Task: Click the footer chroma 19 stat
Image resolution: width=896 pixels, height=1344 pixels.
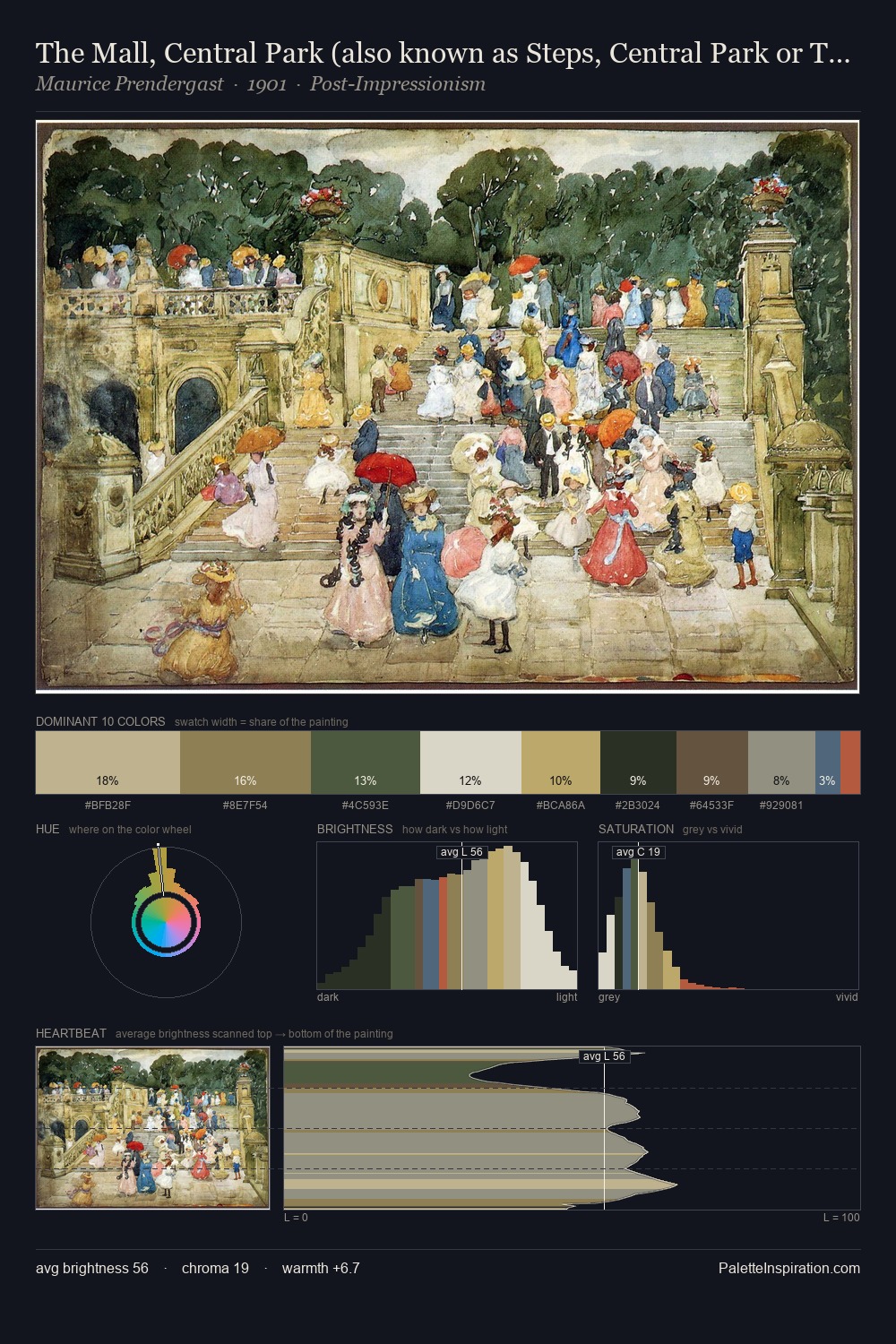Action: click(215, 1268)
